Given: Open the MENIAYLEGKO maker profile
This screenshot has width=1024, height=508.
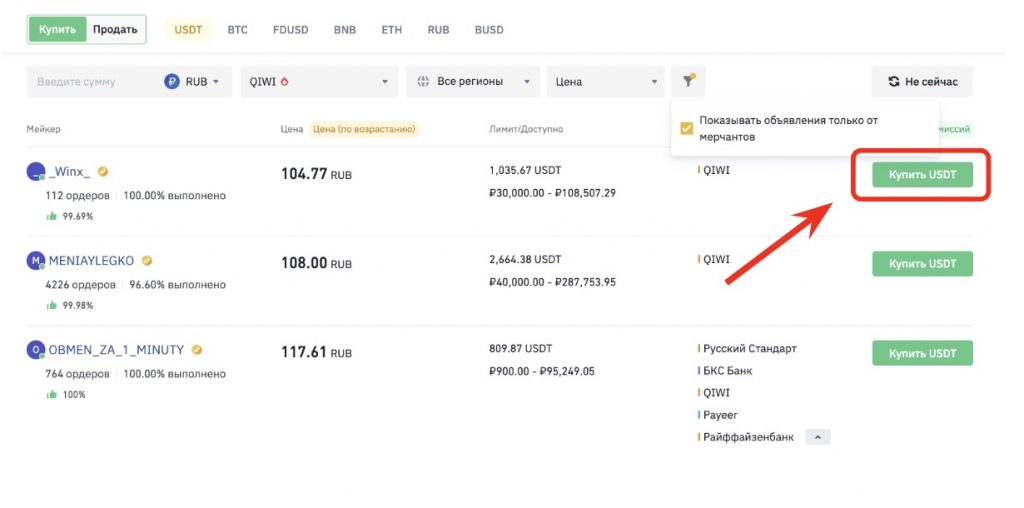Looking at the screenshot, I should point(91,261).
